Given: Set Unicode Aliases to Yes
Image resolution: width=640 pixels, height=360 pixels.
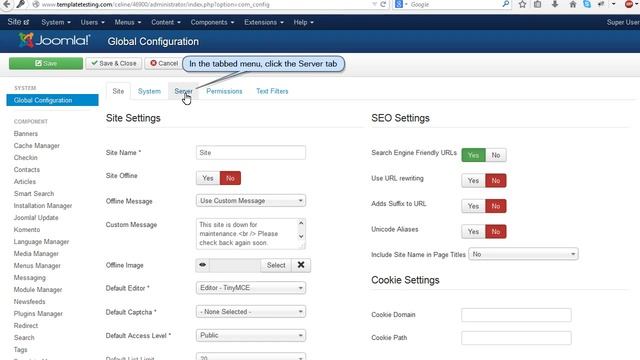Looking at the screenshot, I should (473, 231).
